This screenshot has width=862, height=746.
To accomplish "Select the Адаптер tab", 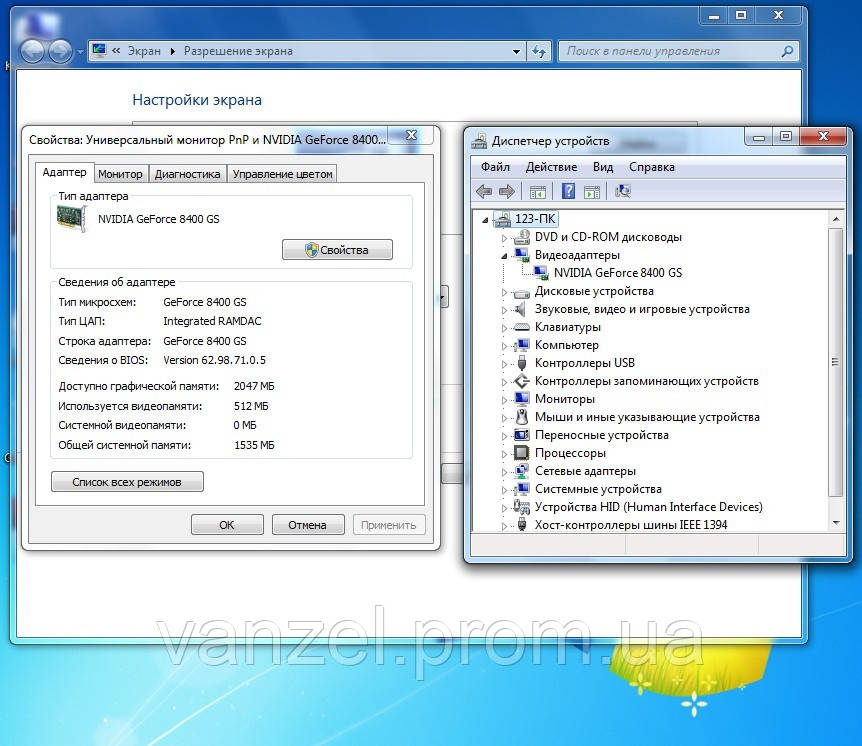I will click(x=64, y=172).
